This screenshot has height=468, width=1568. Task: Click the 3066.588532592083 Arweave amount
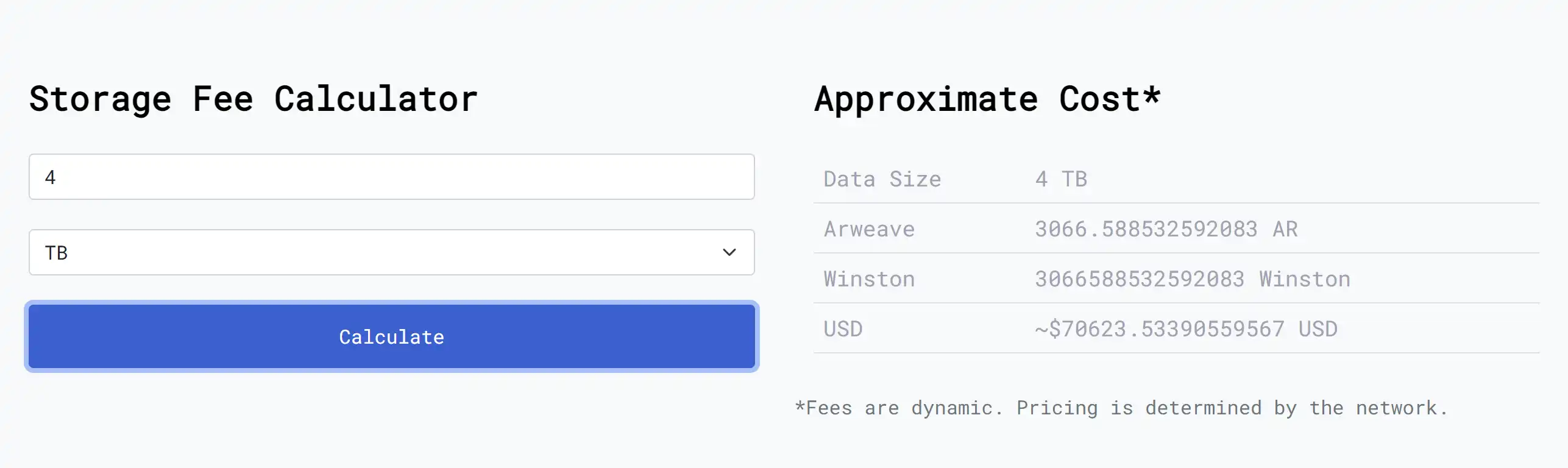pyautogui.click(x=1146, y=229)
